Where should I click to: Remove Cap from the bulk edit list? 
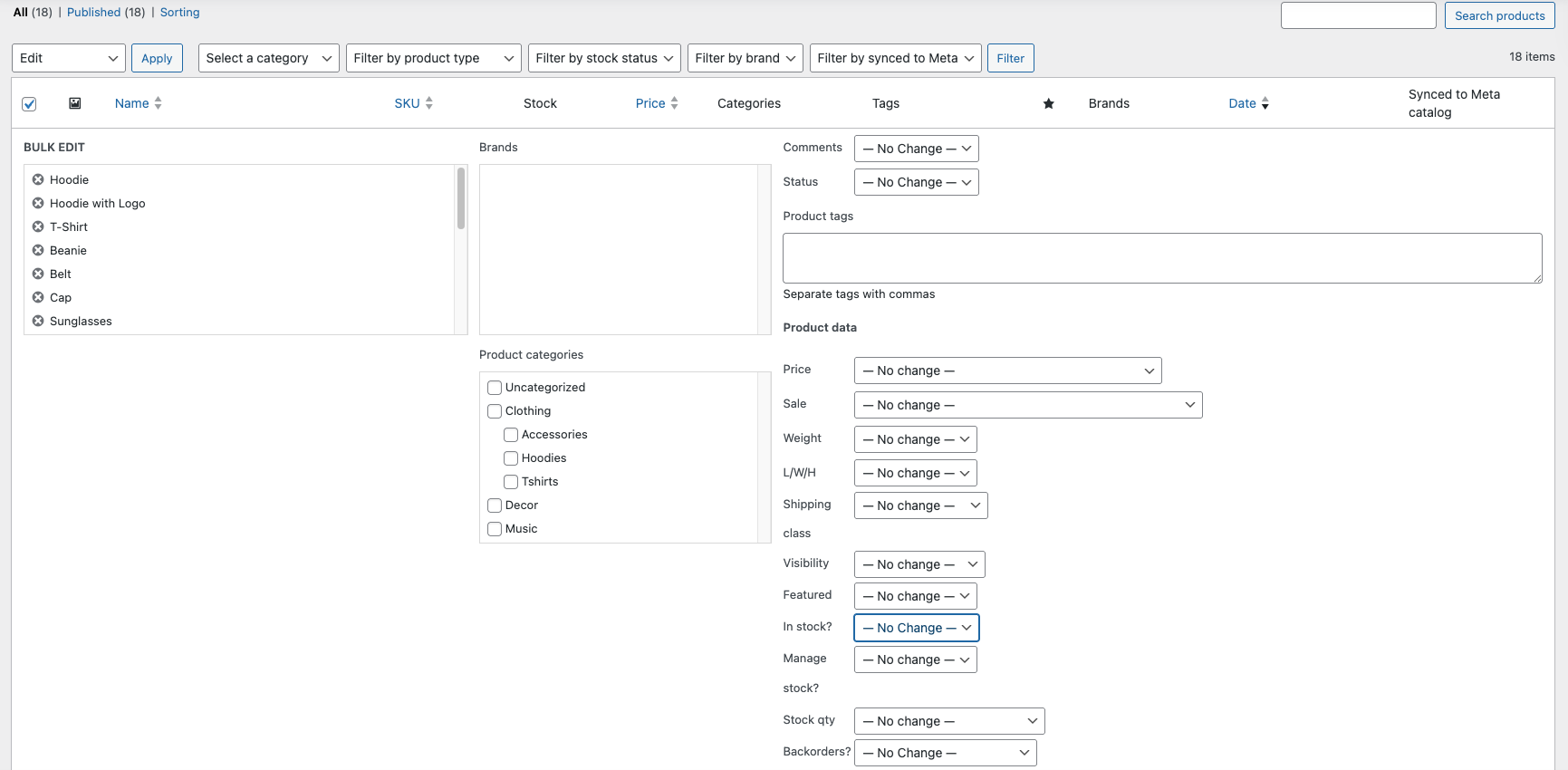[38, 297]
